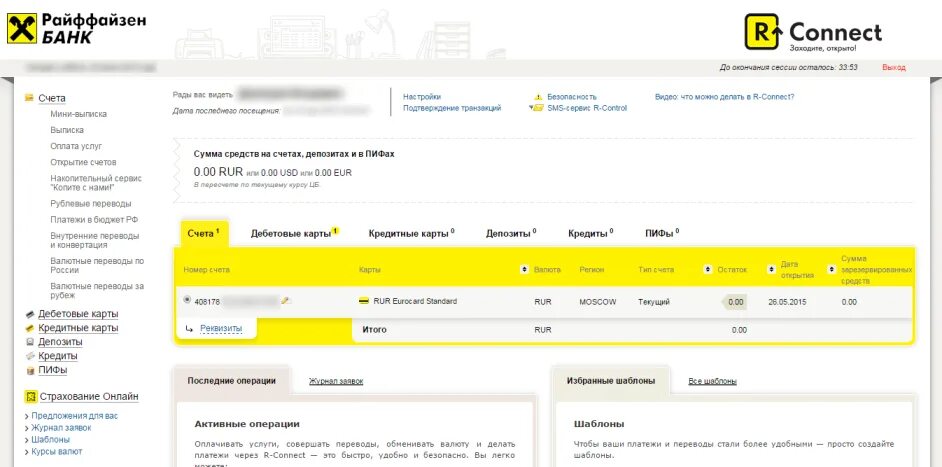Click the opening date 26.05.2015
The image size is (942, 467).
pos(787,302)
